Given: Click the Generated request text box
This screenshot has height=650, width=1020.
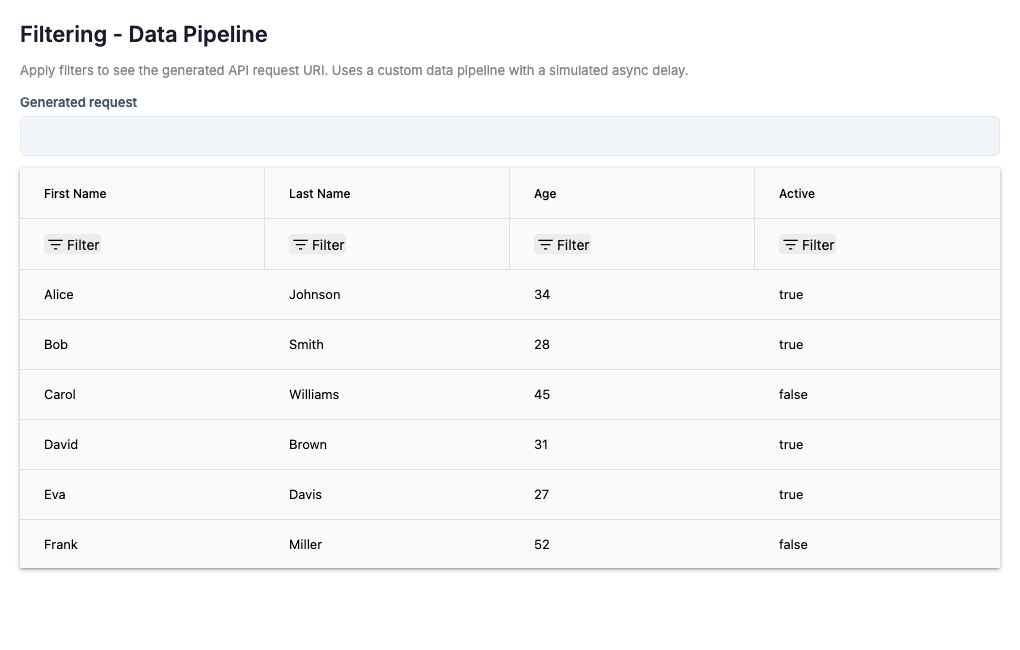Looking at the screenshot, I should tap(509, 136).
